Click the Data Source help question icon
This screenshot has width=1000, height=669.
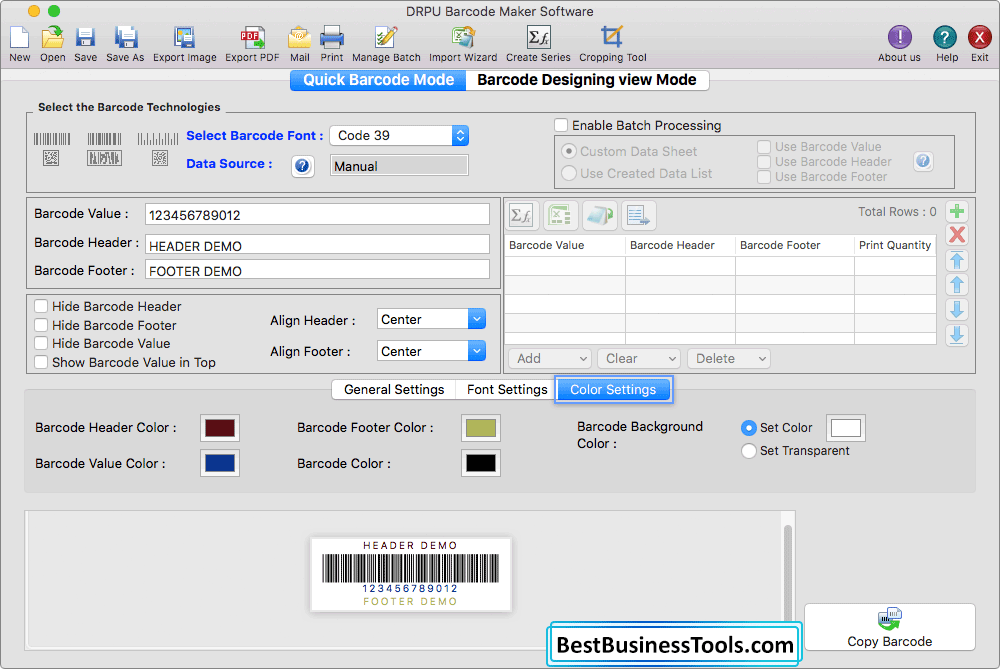coord(302,166)
